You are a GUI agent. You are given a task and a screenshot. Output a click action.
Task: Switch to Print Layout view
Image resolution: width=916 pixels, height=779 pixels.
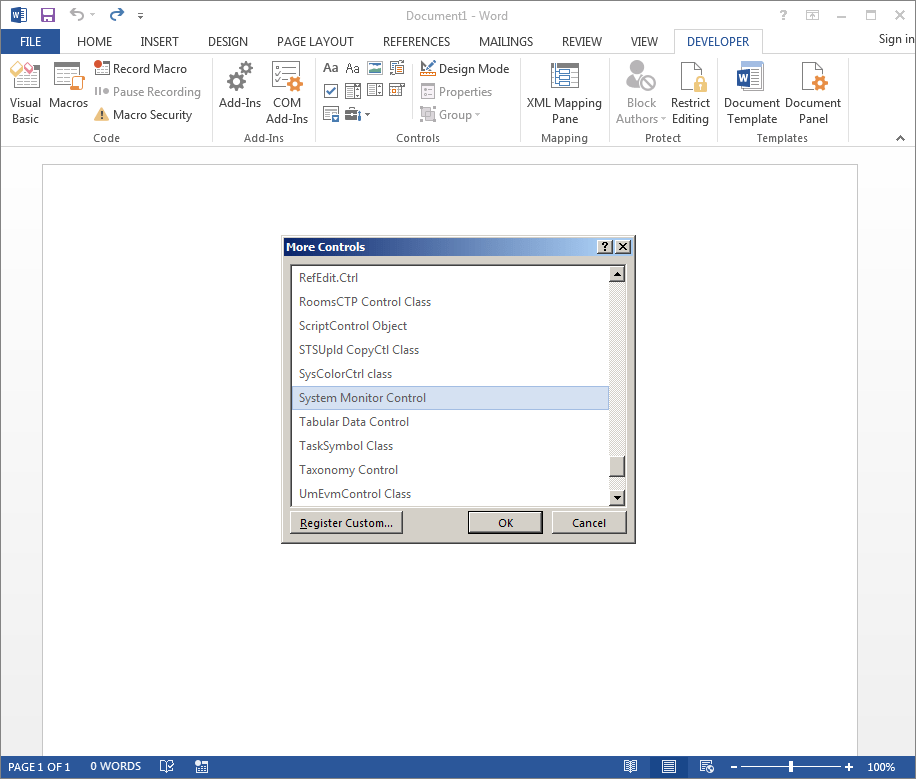[669, 766]
